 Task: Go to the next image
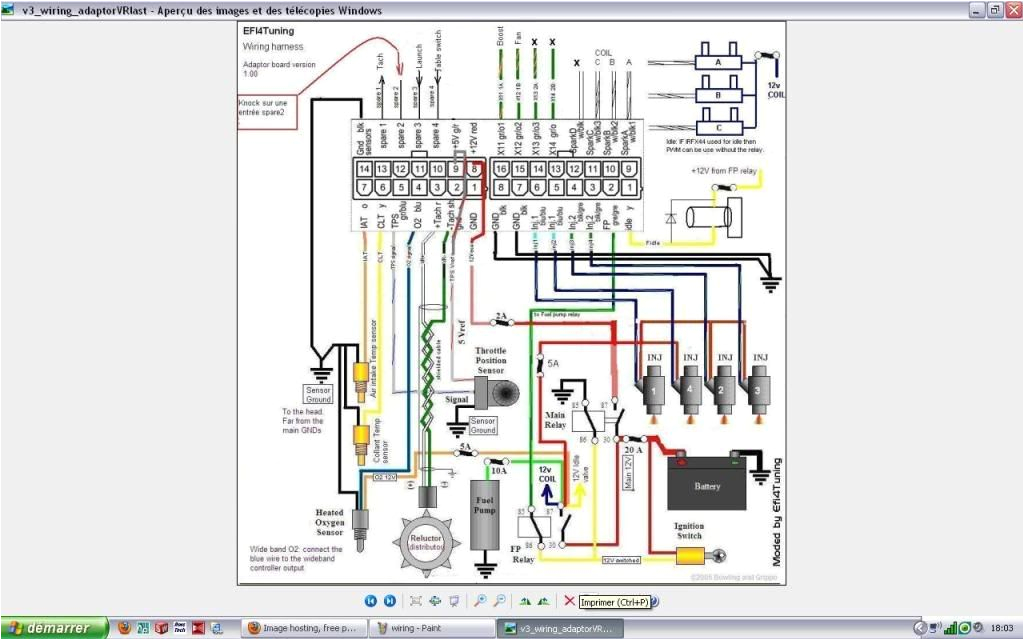pos(390,601)
